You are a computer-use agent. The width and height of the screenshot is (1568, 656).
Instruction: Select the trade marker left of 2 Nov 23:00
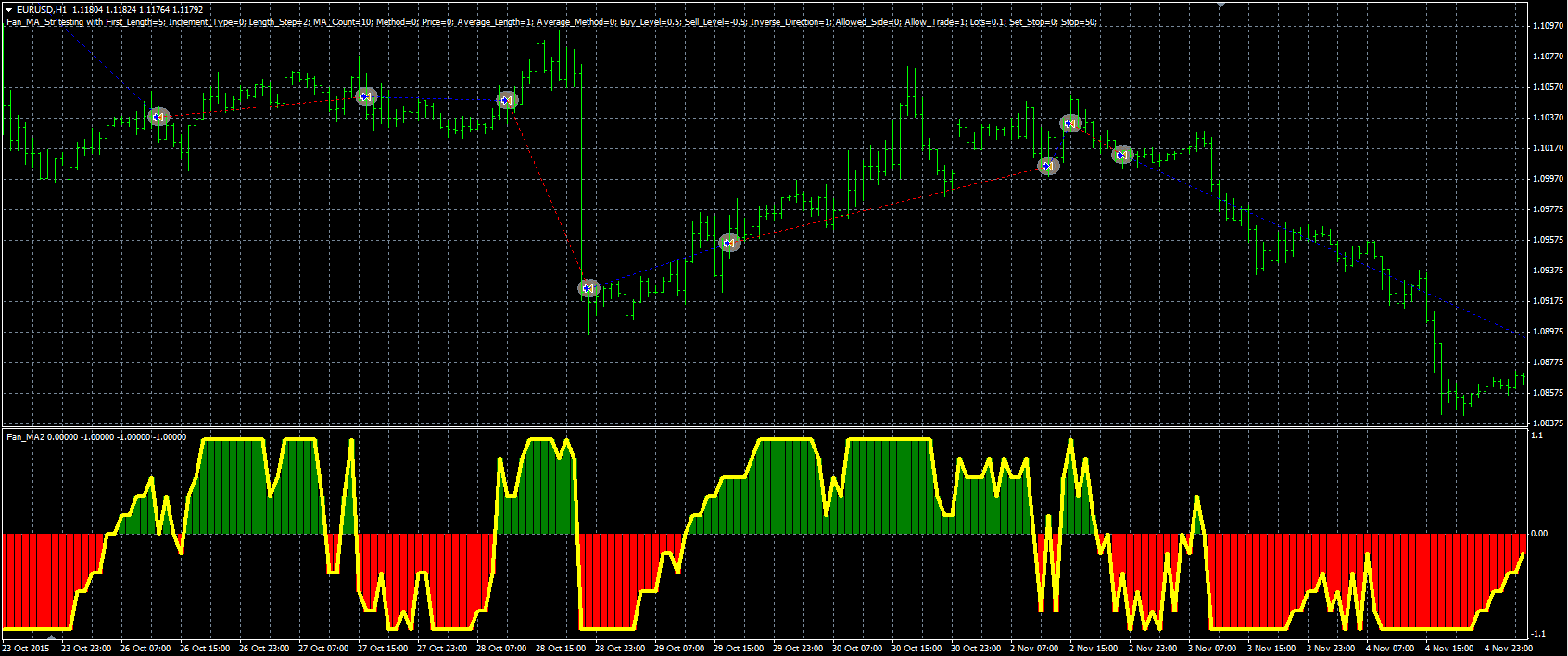[1122, 155]
